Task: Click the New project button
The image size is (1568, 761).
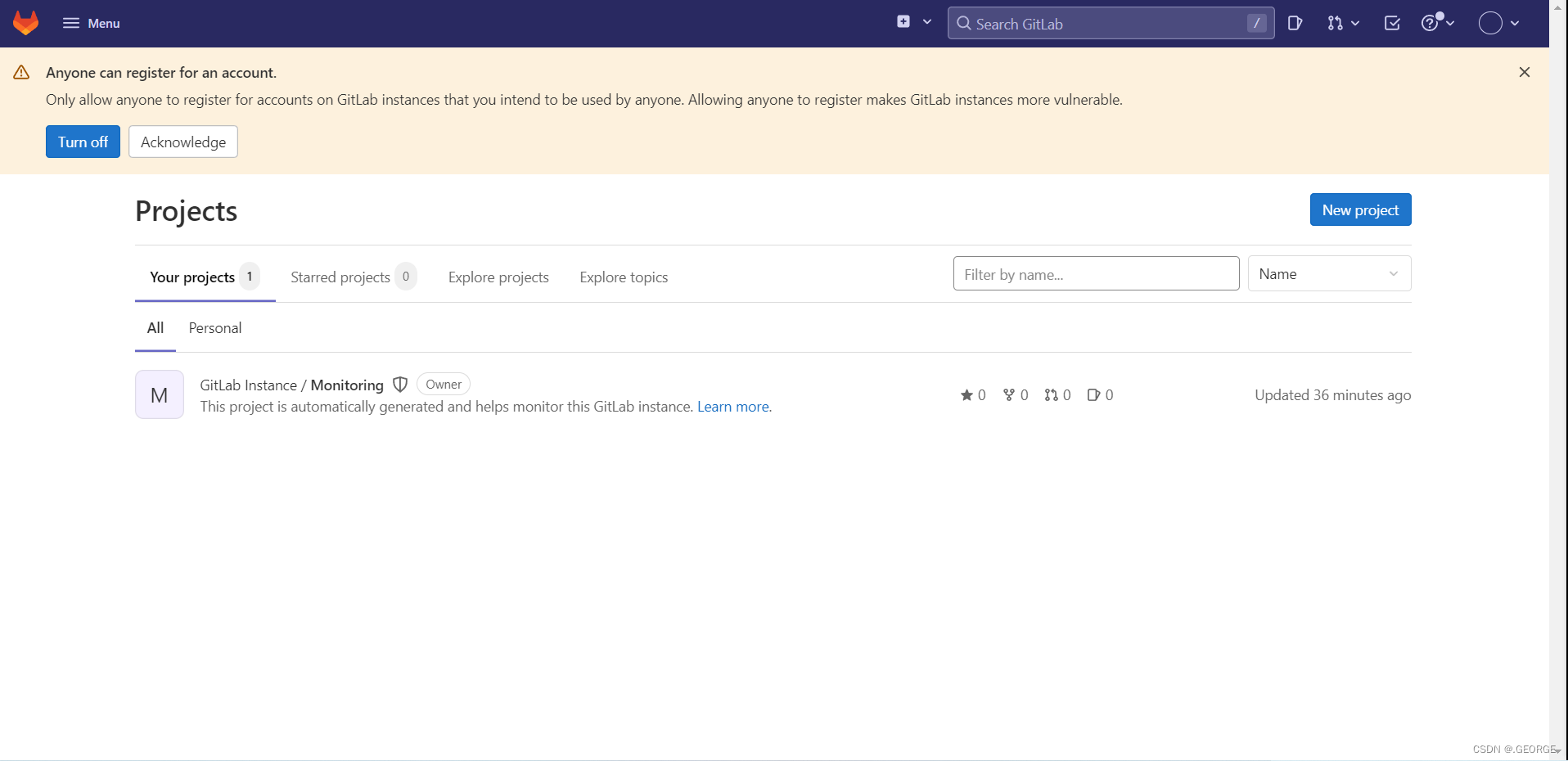Action: (x=1360, y=209)
